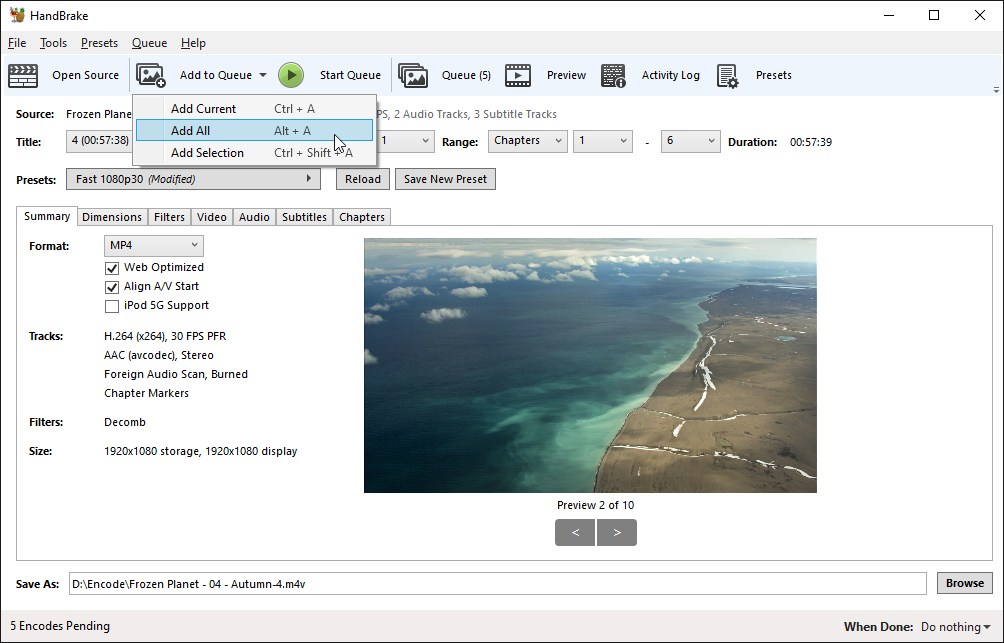This screenshot has height=643, width=1004.
Task: Toggle Align A/V Start checkbox
Action: [x=111, y=287]
